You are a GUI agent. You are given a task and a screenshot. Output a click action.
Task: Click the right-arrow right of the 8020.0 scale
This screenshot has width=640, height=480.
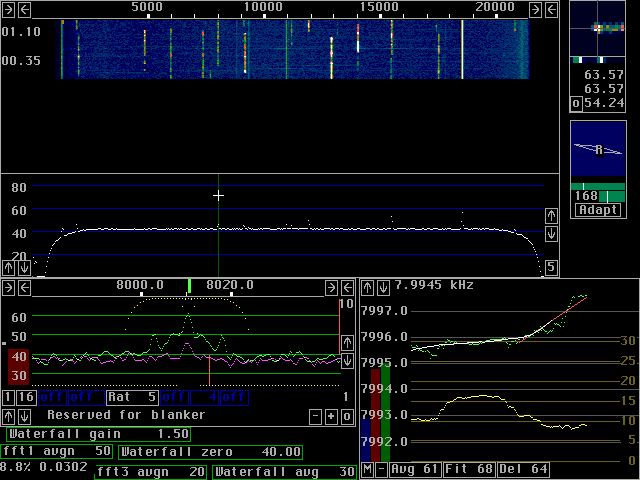(331, 288)
